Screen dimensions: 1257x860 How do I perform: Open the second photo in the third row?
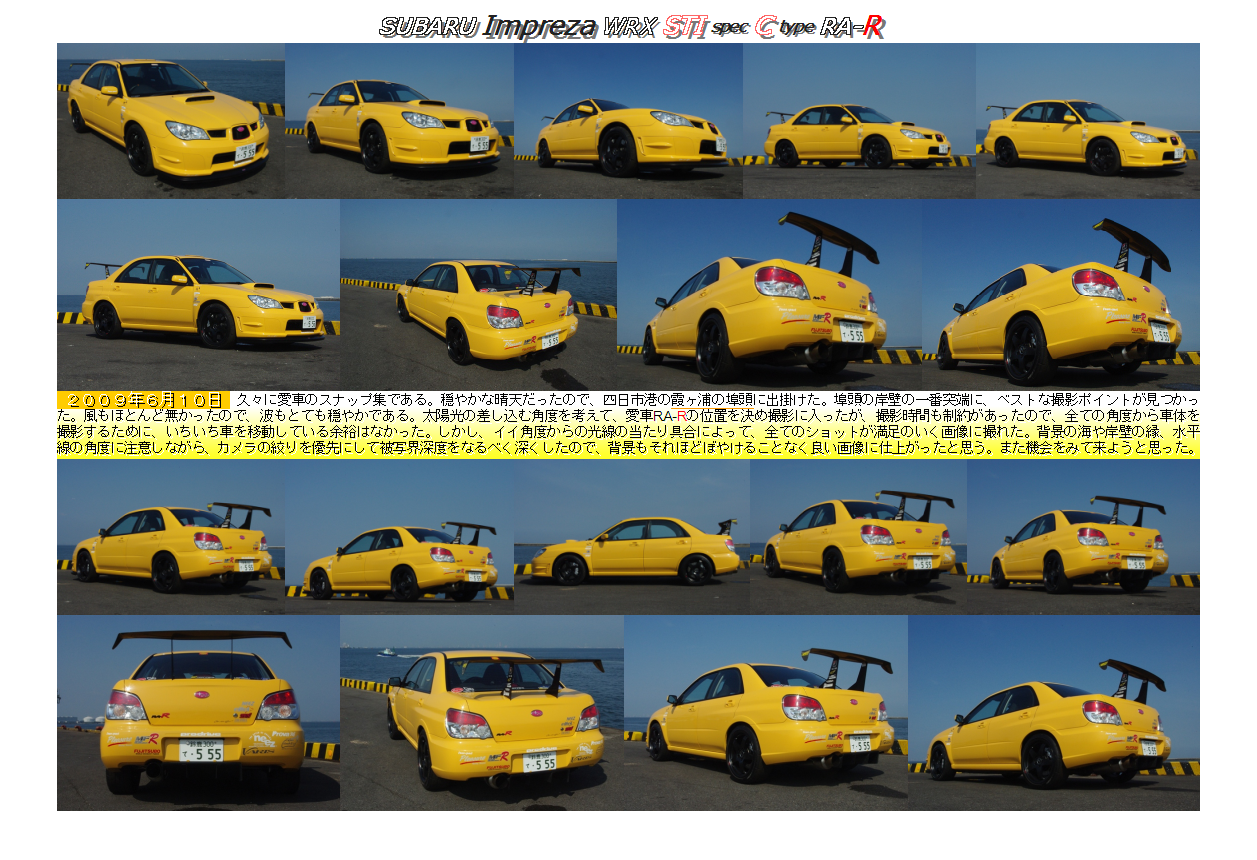click(x=399, y=537)
